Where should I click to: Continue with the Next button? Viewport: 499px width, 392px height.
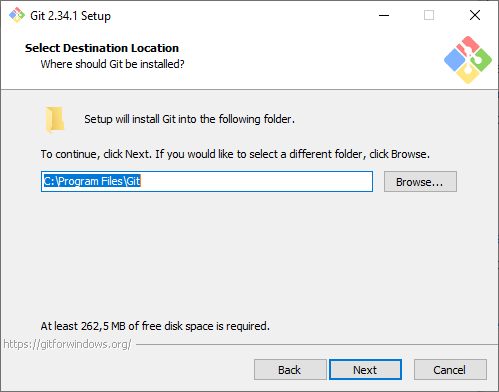point(365,370)
